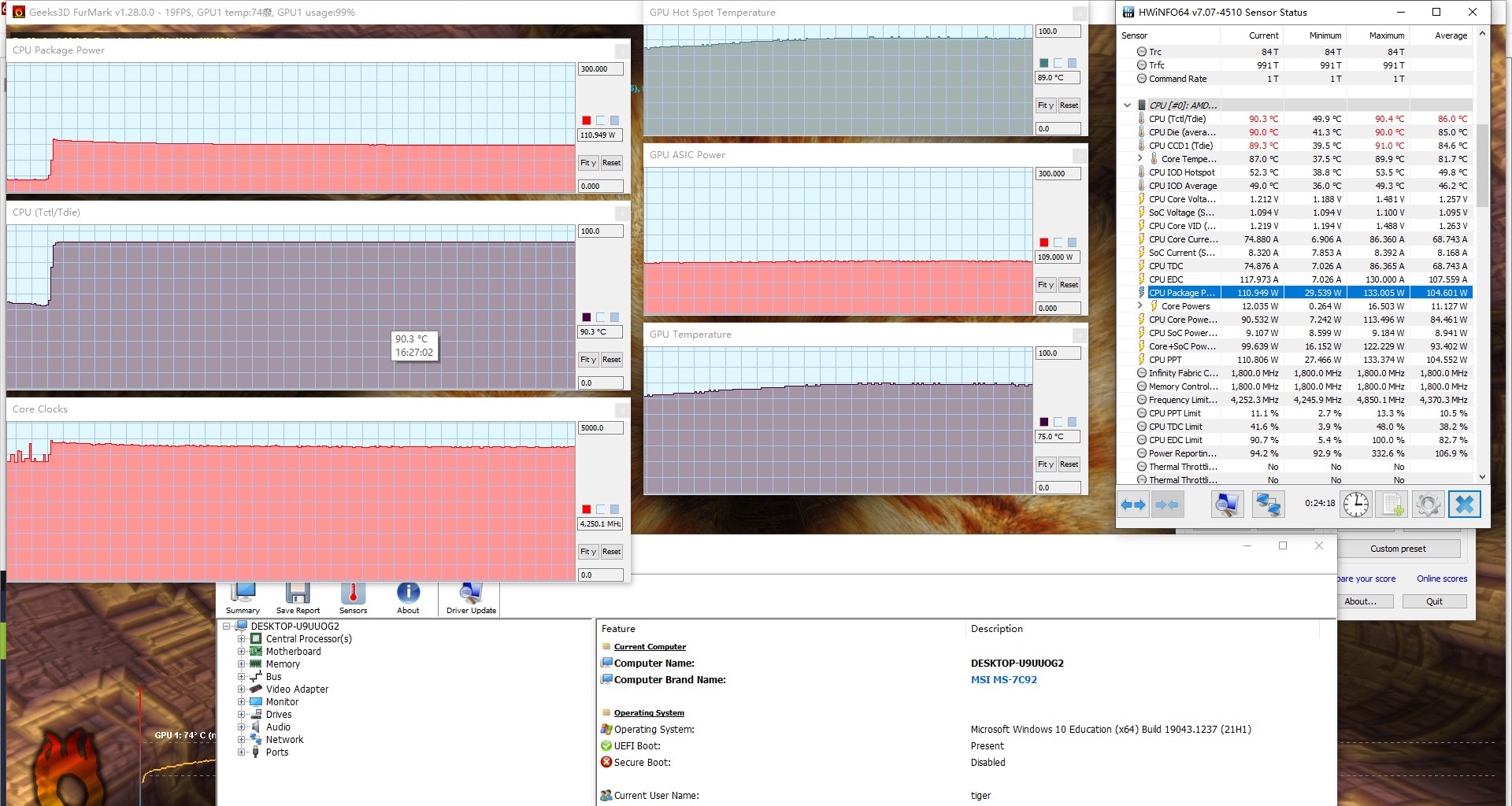Open sensor settings with the gear icon
Screen dimensions: 1512x806
[x=1428, y=505]
